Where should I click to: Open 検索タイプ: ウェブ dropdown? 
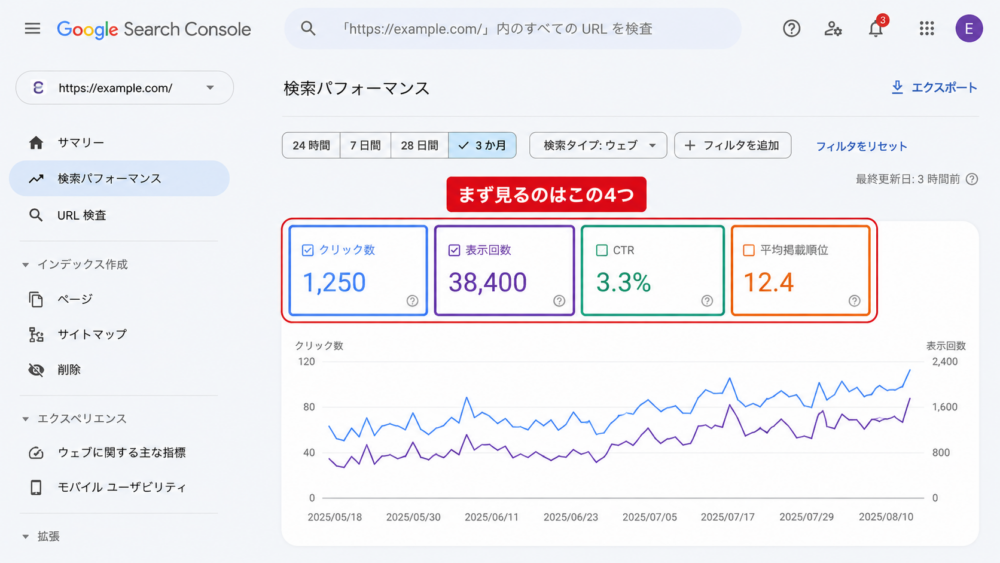[x=598, y=145]
